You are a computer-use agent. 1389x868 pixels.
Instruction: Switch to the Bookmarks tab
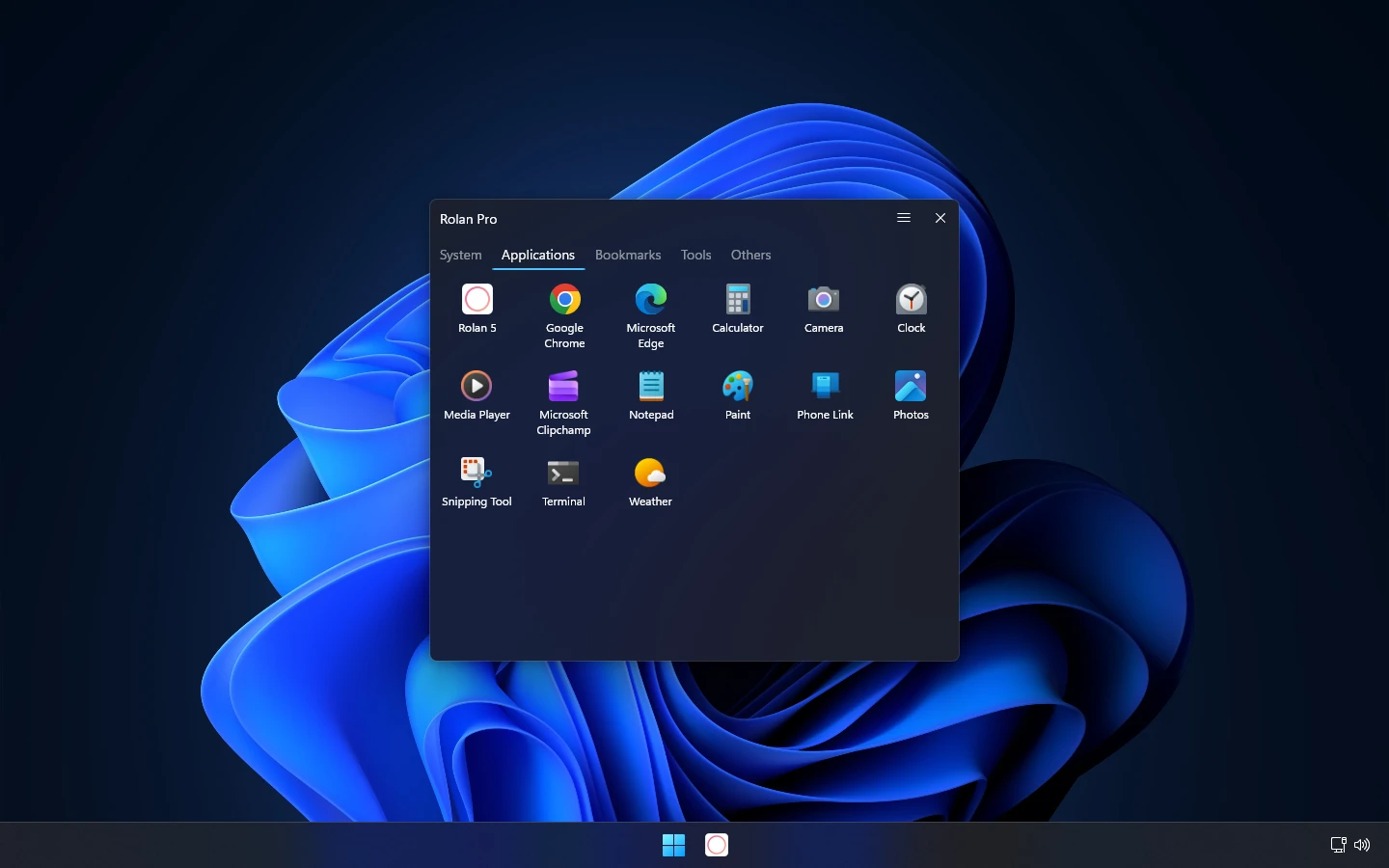click(x=628, y=256)
